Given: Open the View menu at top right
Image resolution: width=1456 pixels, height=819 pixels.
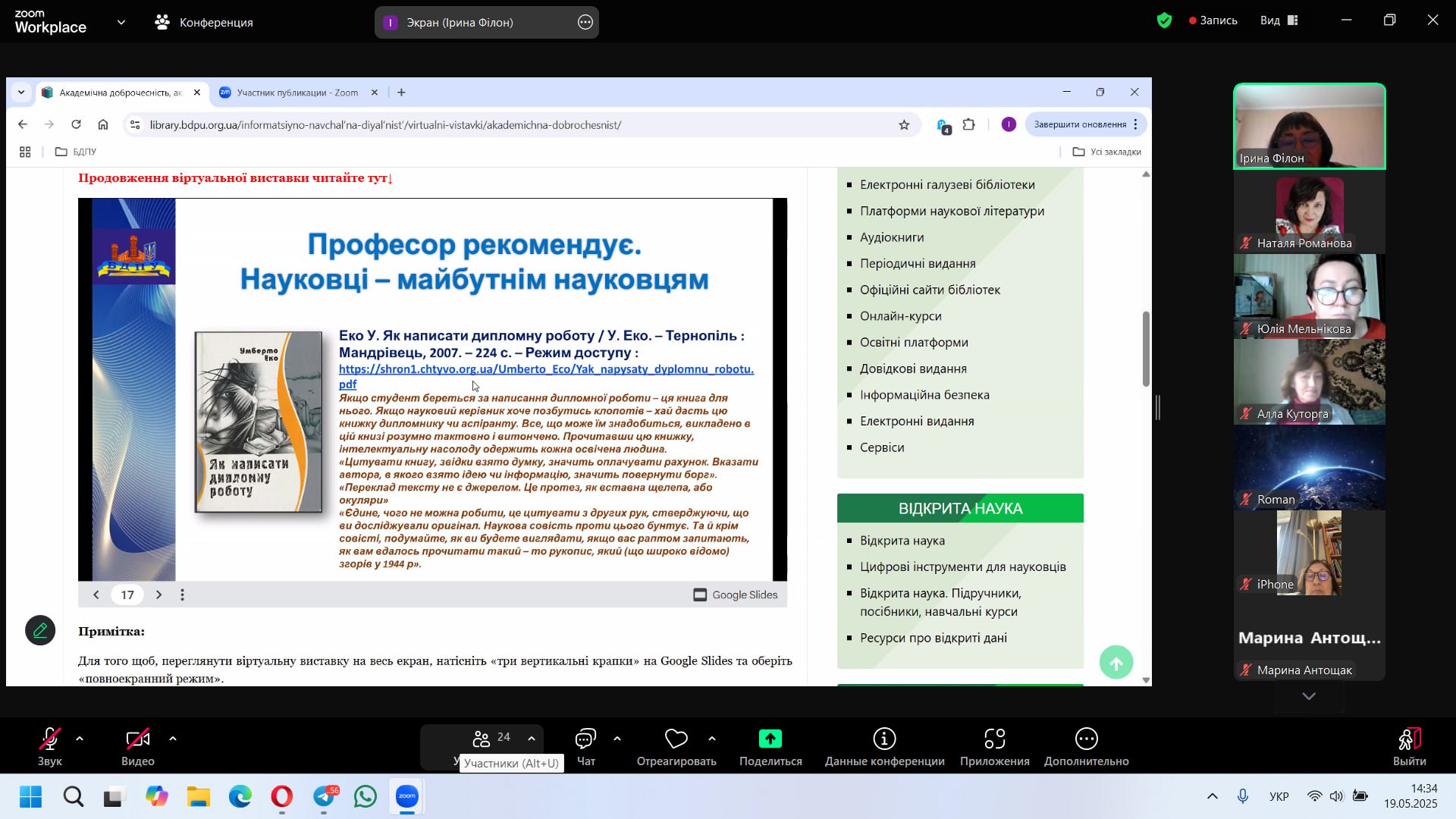Looking at the screenshot, I should pyautogui.click(x=1279, y=20).
